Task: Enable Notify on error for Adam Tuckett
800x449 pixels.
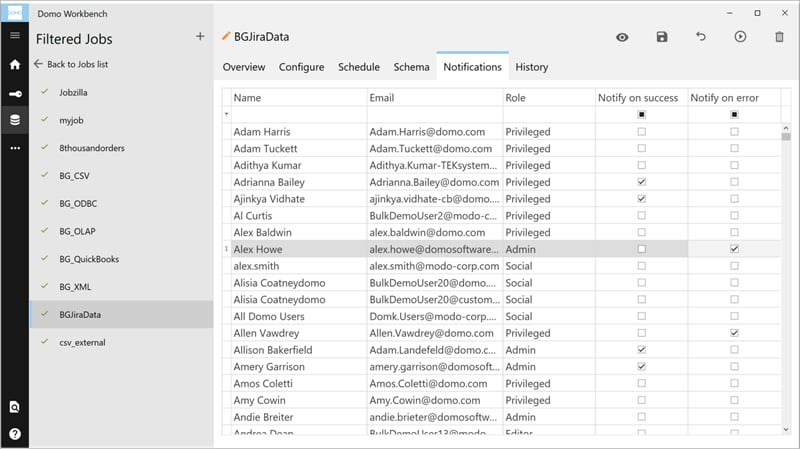Action: (x=734, y=148)
